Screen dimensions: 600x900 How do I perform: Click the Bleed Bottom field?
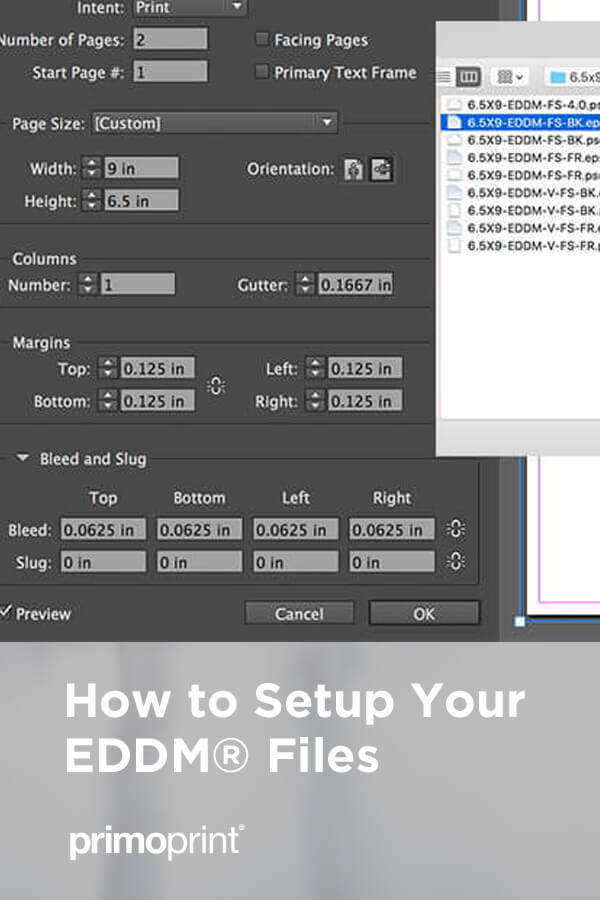(x=200, y=529)
